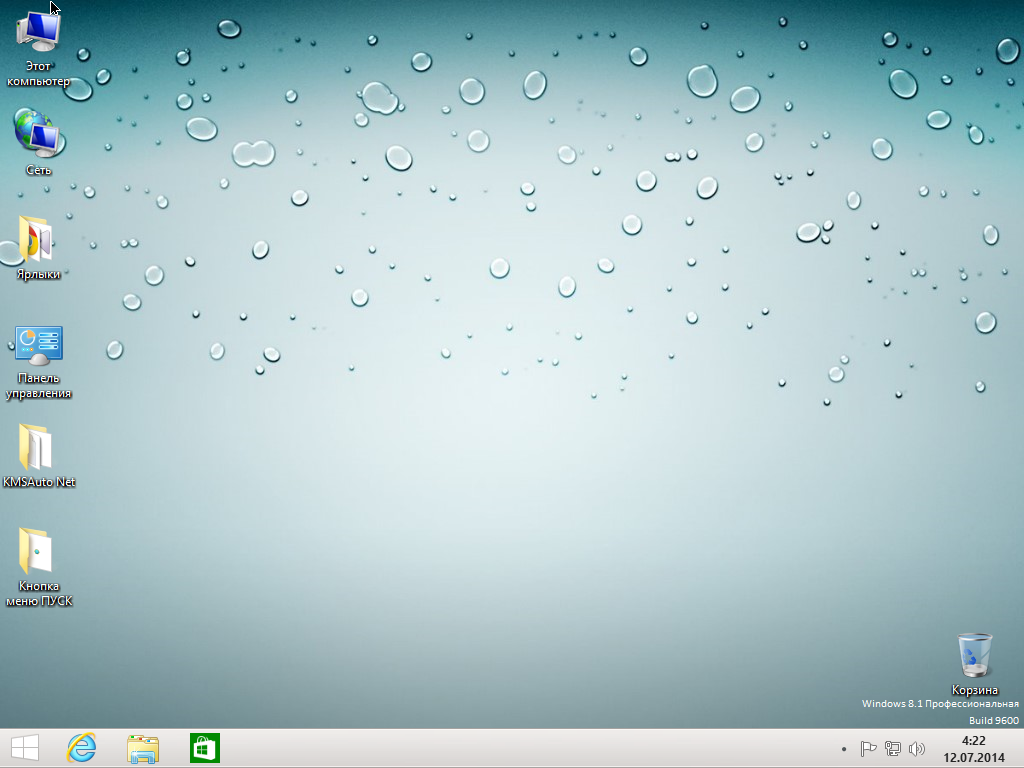Open the network status tray icon

pos(893,748)
